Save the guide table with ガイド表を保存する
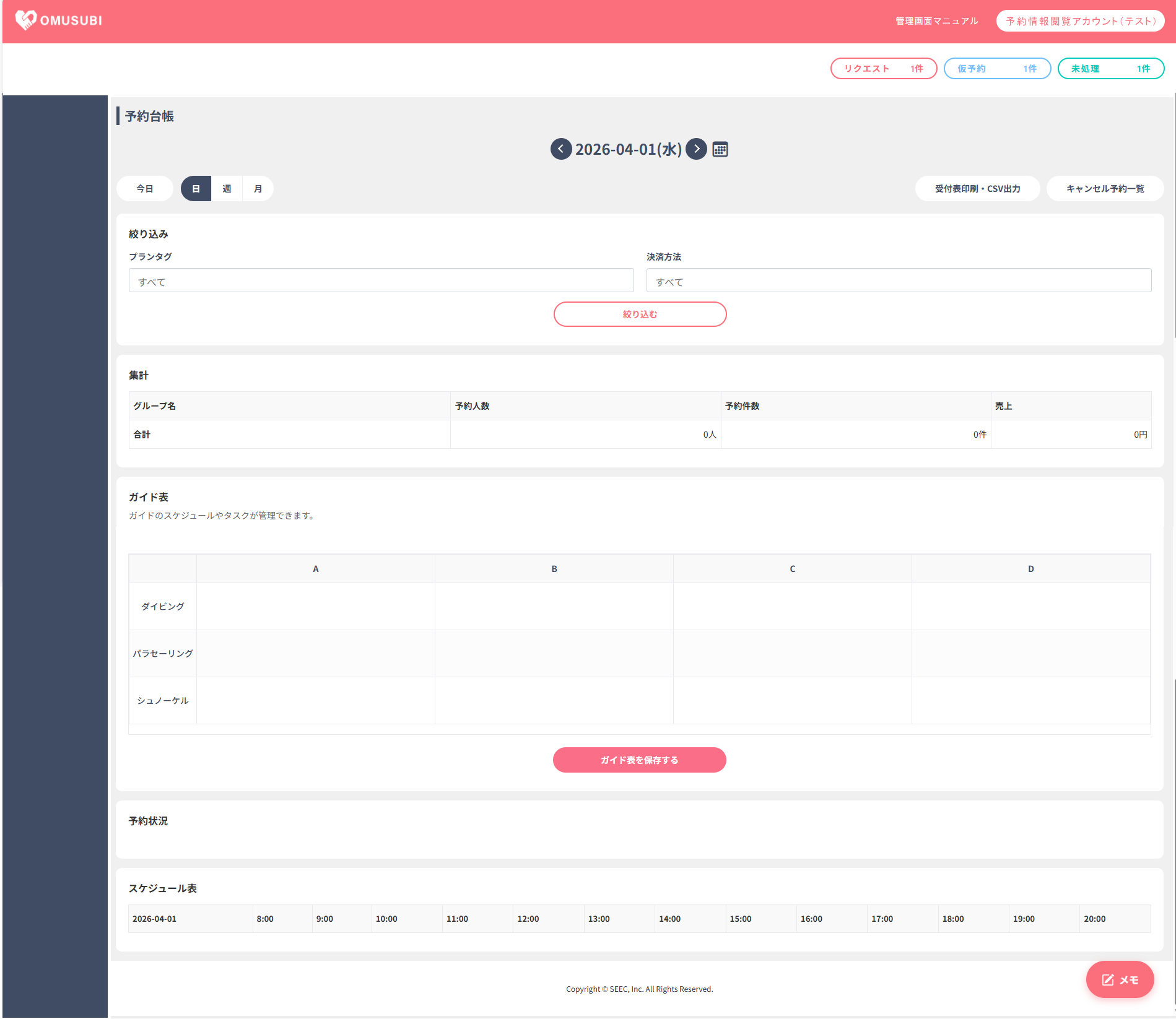 639,760
